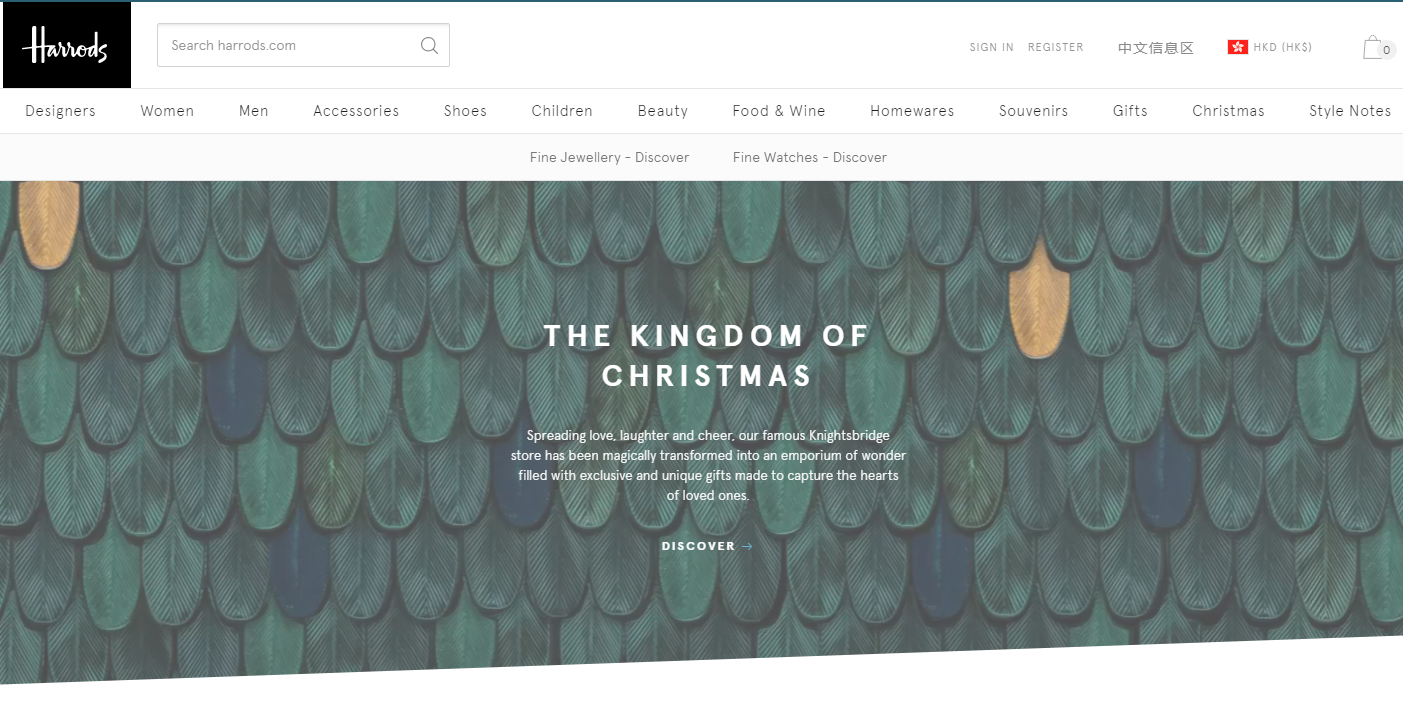Click the search magnifier icon
Image resolution: width=1403 pixels, height=702 pixels.
429,45
